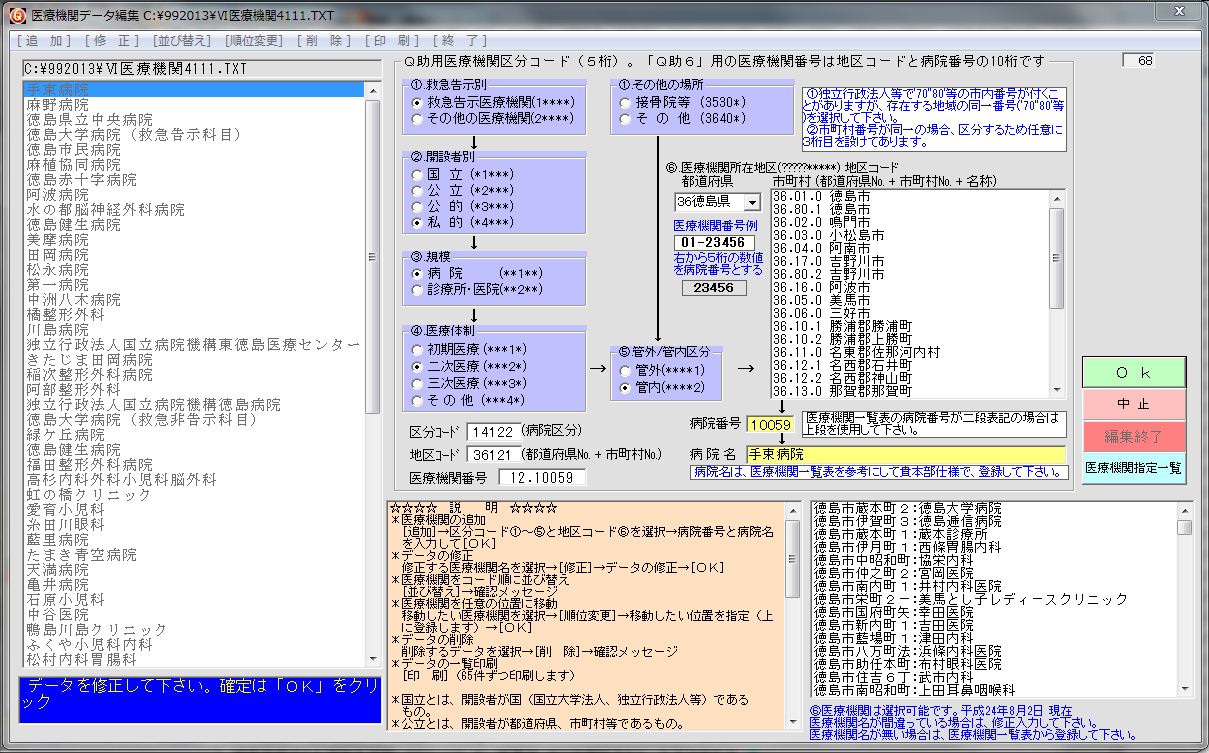
Task: Open the [追 加] menu item
Action: pos(44,41)
